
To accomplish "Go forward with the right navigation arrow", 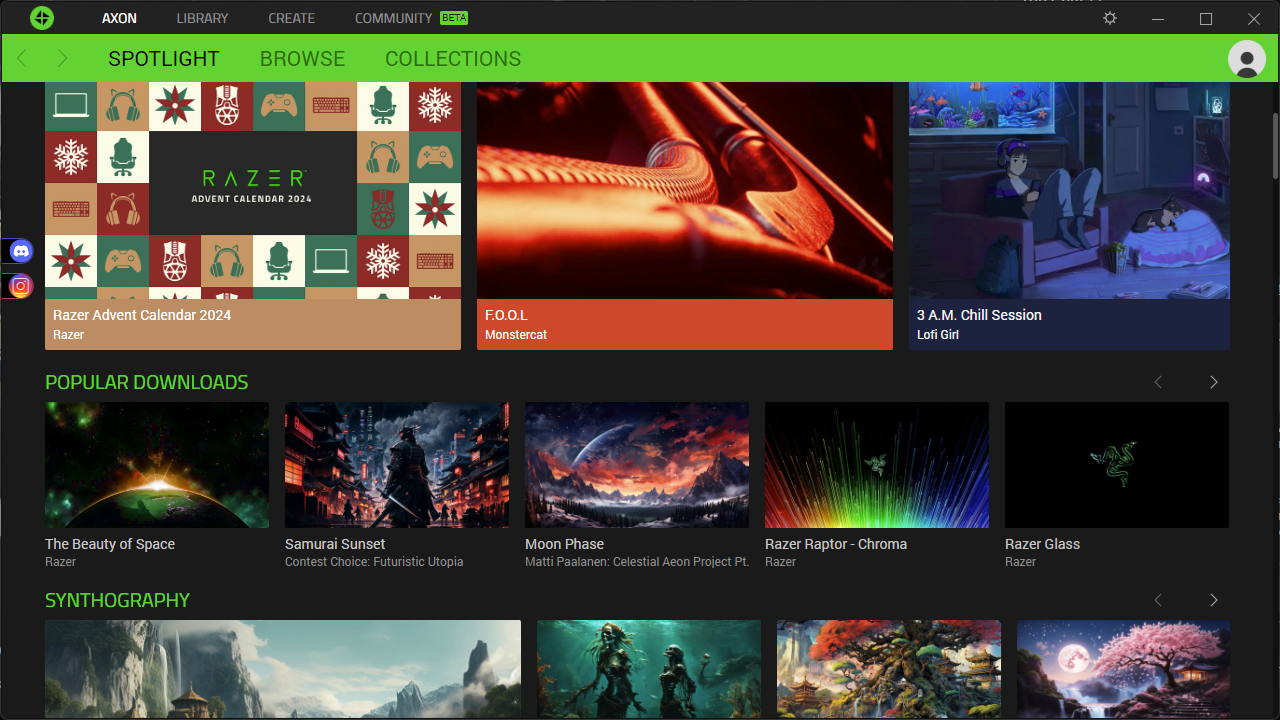I will point(62,59).
